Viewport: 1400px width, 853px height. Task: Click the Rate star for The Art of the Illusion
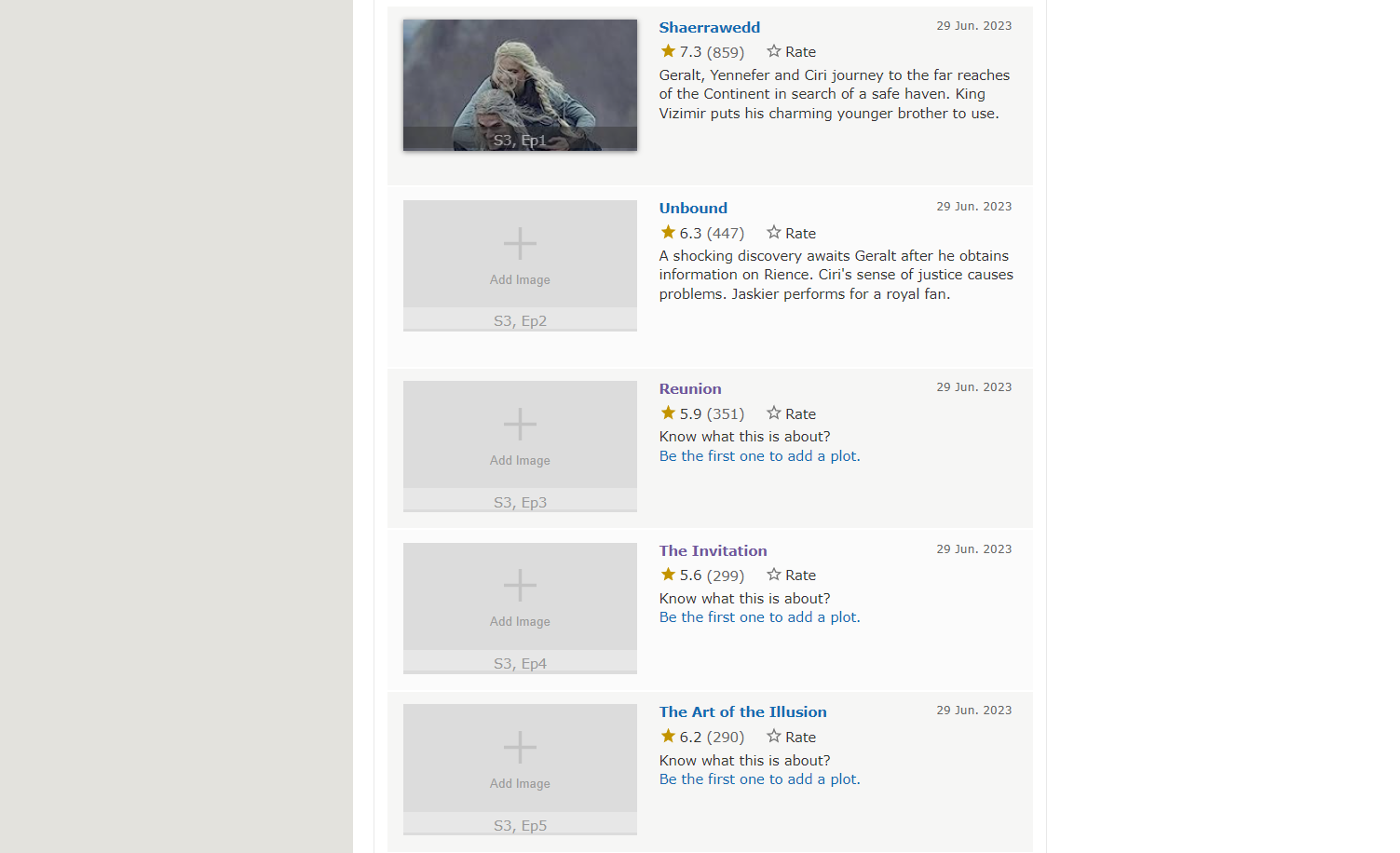coord(773,736)
